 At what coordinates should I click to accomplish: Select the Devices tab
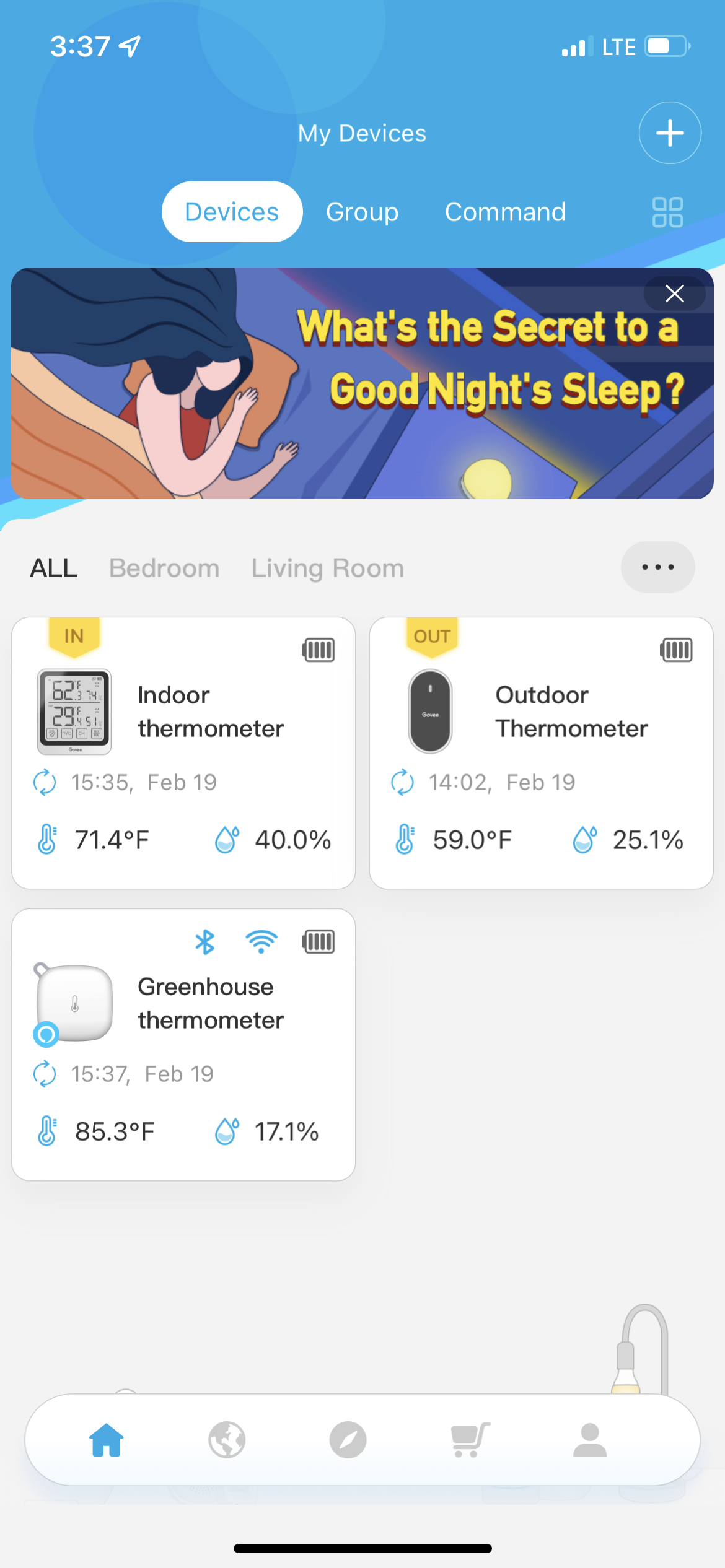tap(232, 212)
